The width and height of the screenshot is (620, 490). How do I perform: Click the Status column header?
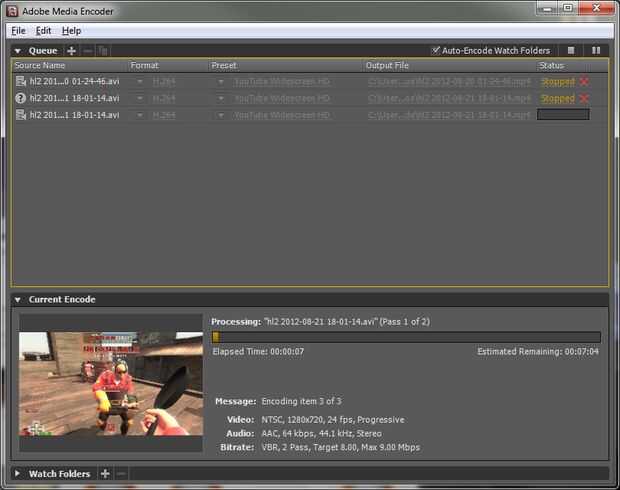point(552,65)
